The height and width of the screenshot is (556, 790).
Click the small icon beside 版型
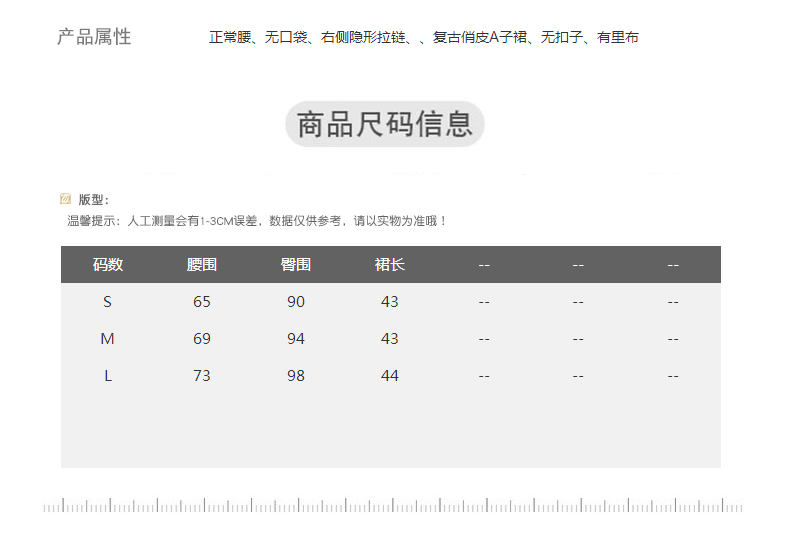tap(66, 199)
